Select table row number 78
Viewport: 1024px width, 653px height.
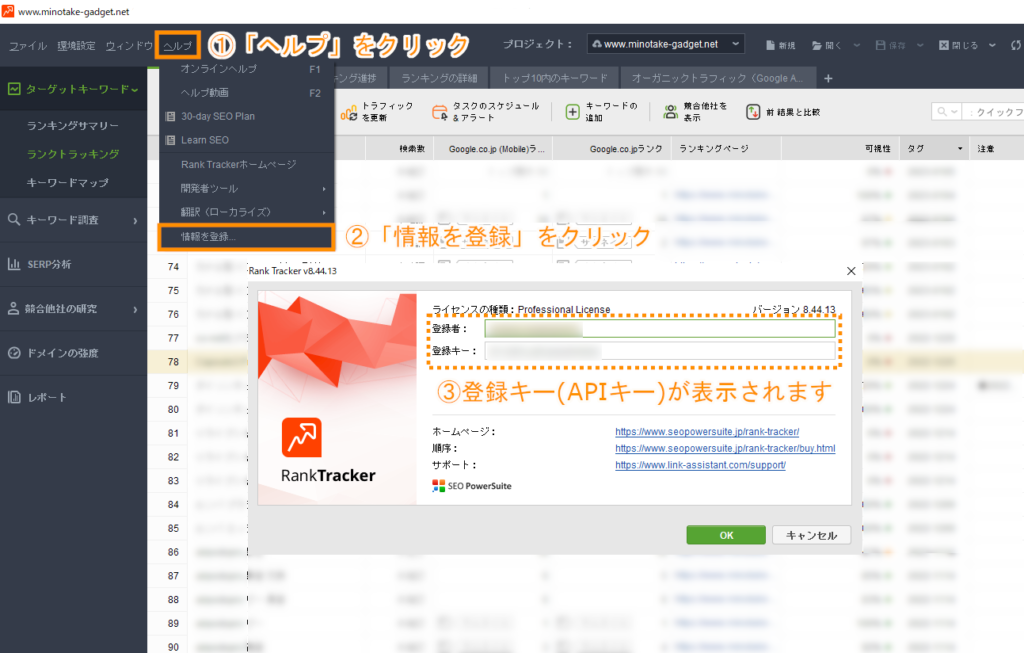tap(173, 362)
